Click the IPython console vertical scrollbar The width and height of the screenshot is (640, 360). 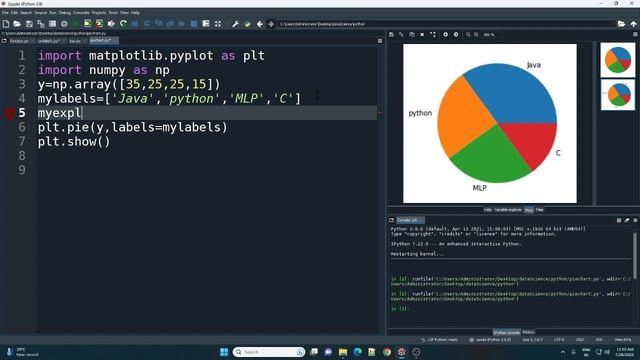[x=635, y=256]
